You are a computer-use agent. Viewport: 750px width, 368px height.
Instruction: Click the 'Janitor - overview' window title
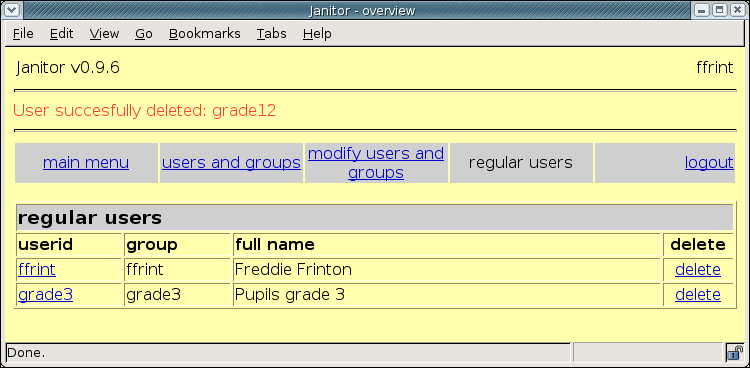[x=362, y=10]
